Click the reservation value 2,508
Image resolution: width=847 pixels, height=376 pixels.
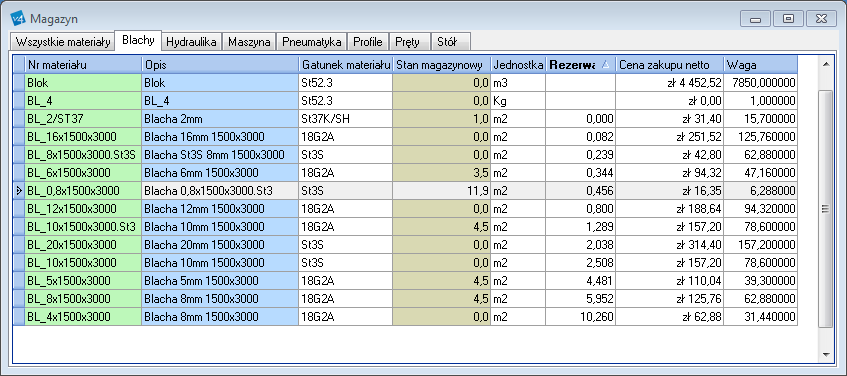point(581,263)
